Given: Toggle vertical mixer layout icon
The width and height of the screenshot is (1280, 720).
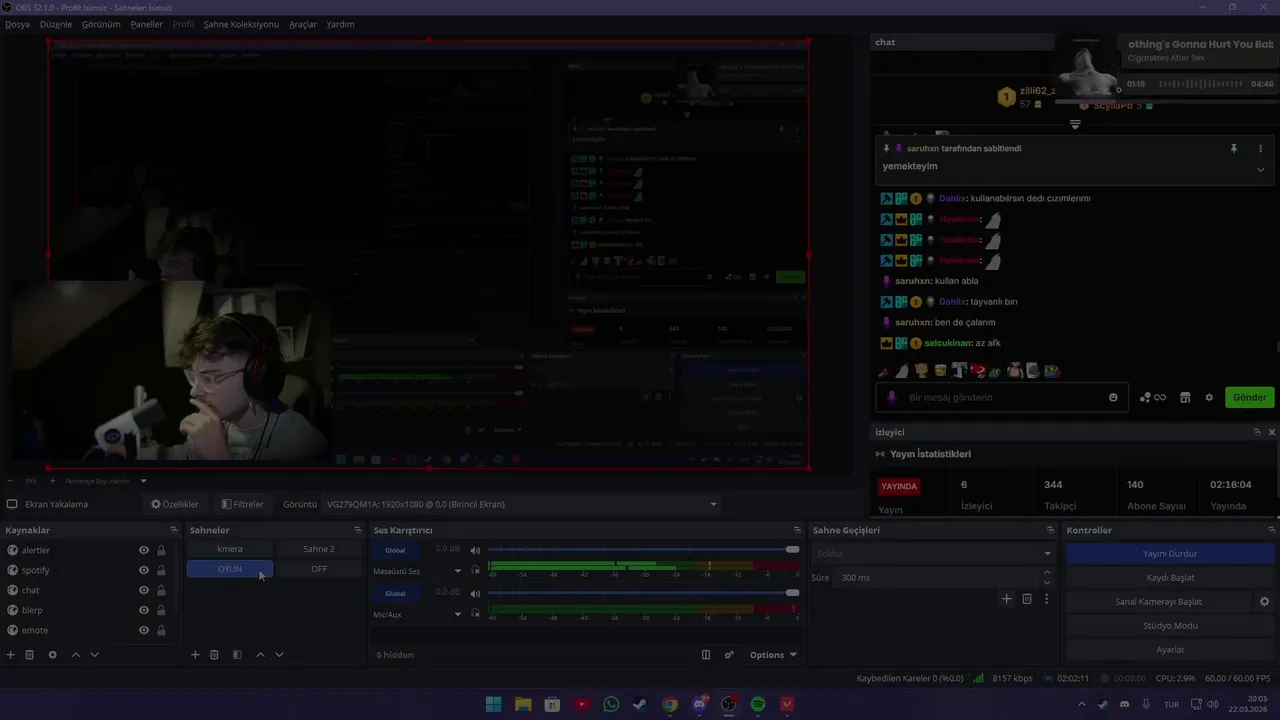Looking at the screenshot, I should (706, 655).
